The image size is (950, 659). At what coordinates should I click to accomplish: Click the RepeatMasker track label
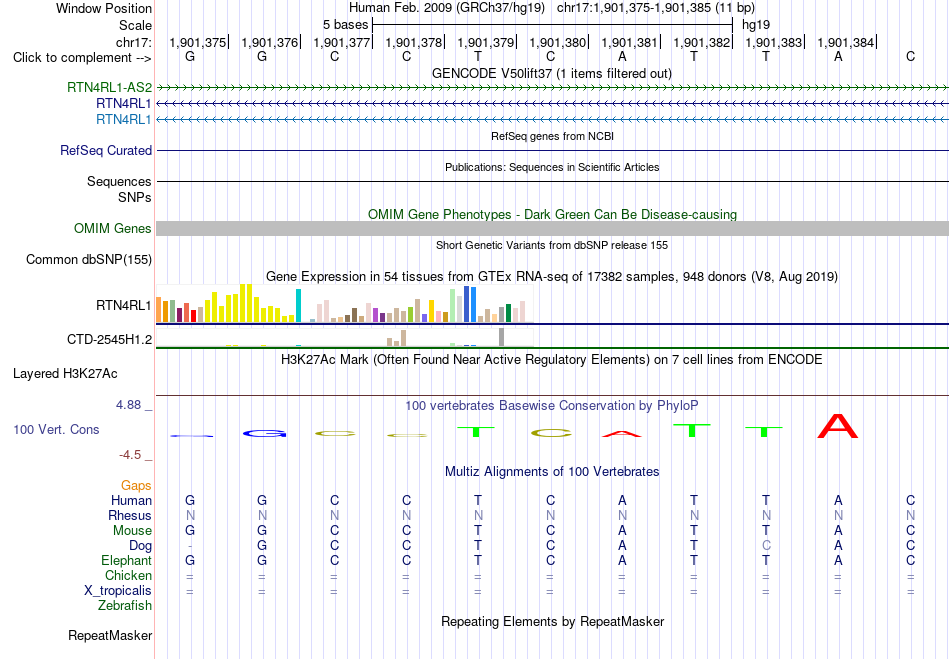coord(110,635)
